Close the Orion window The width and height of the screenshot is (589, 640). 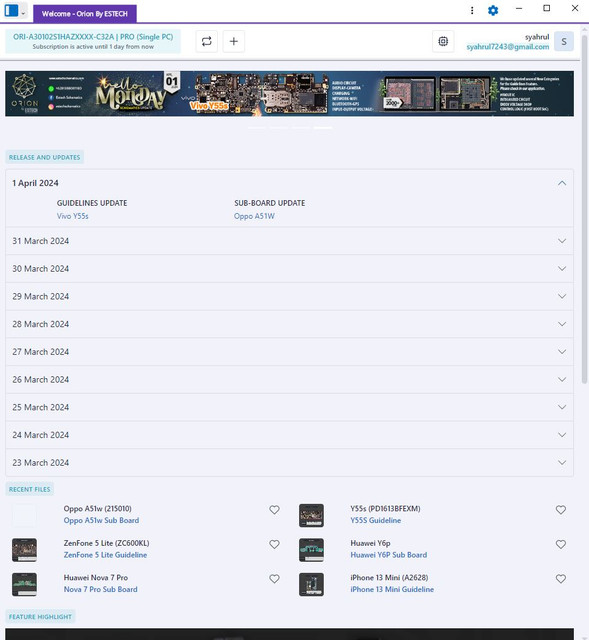pos(575,8)
